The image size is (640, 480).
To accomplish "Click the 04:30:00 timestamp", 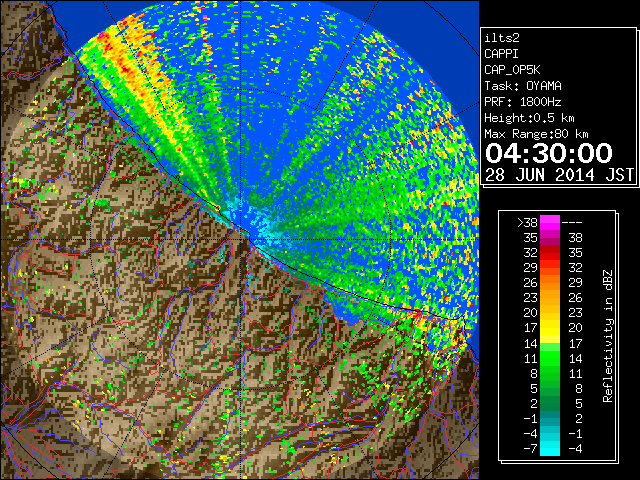I will coord(549,153).
